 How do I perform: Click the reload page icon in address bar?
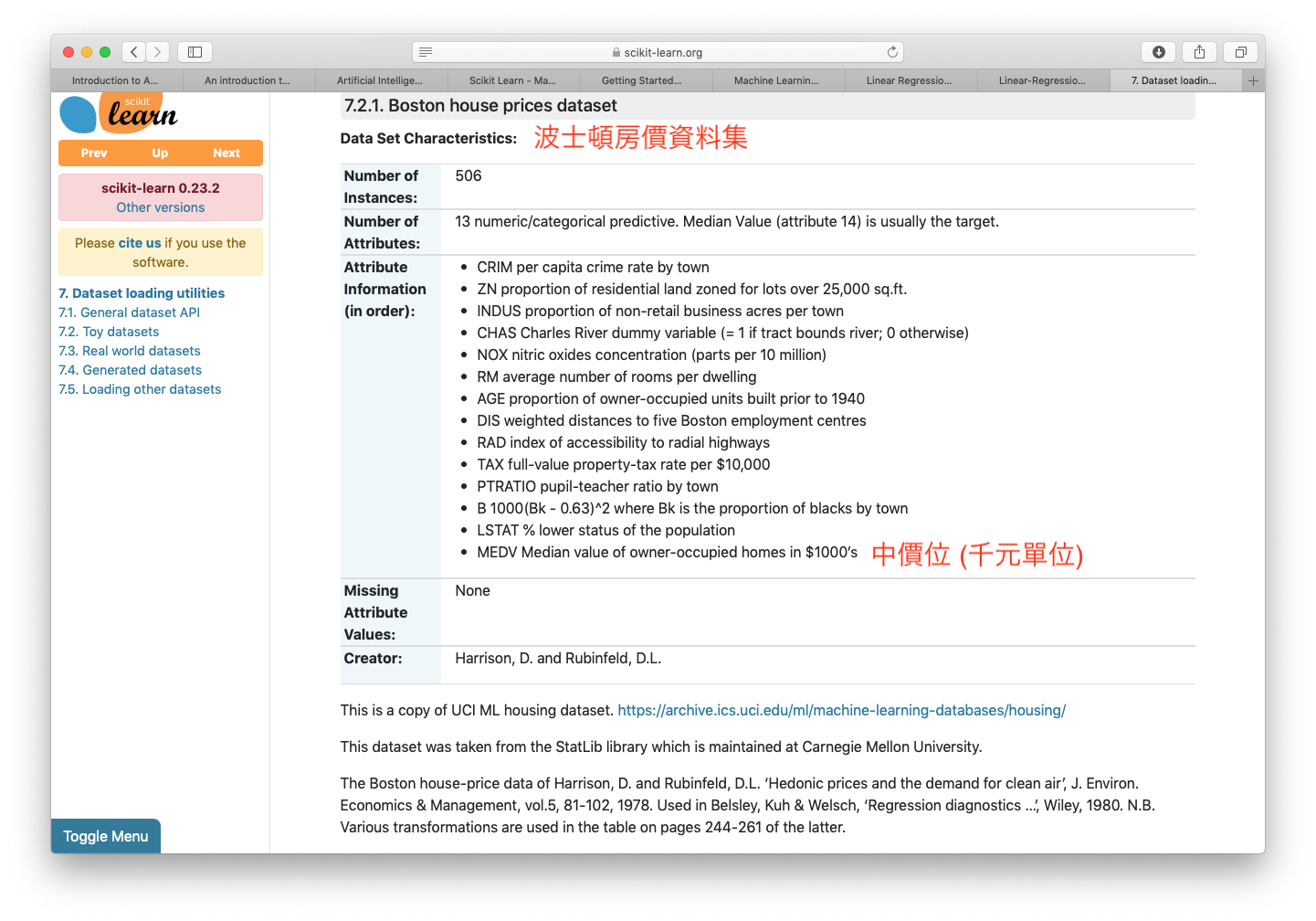coord(892,52)
